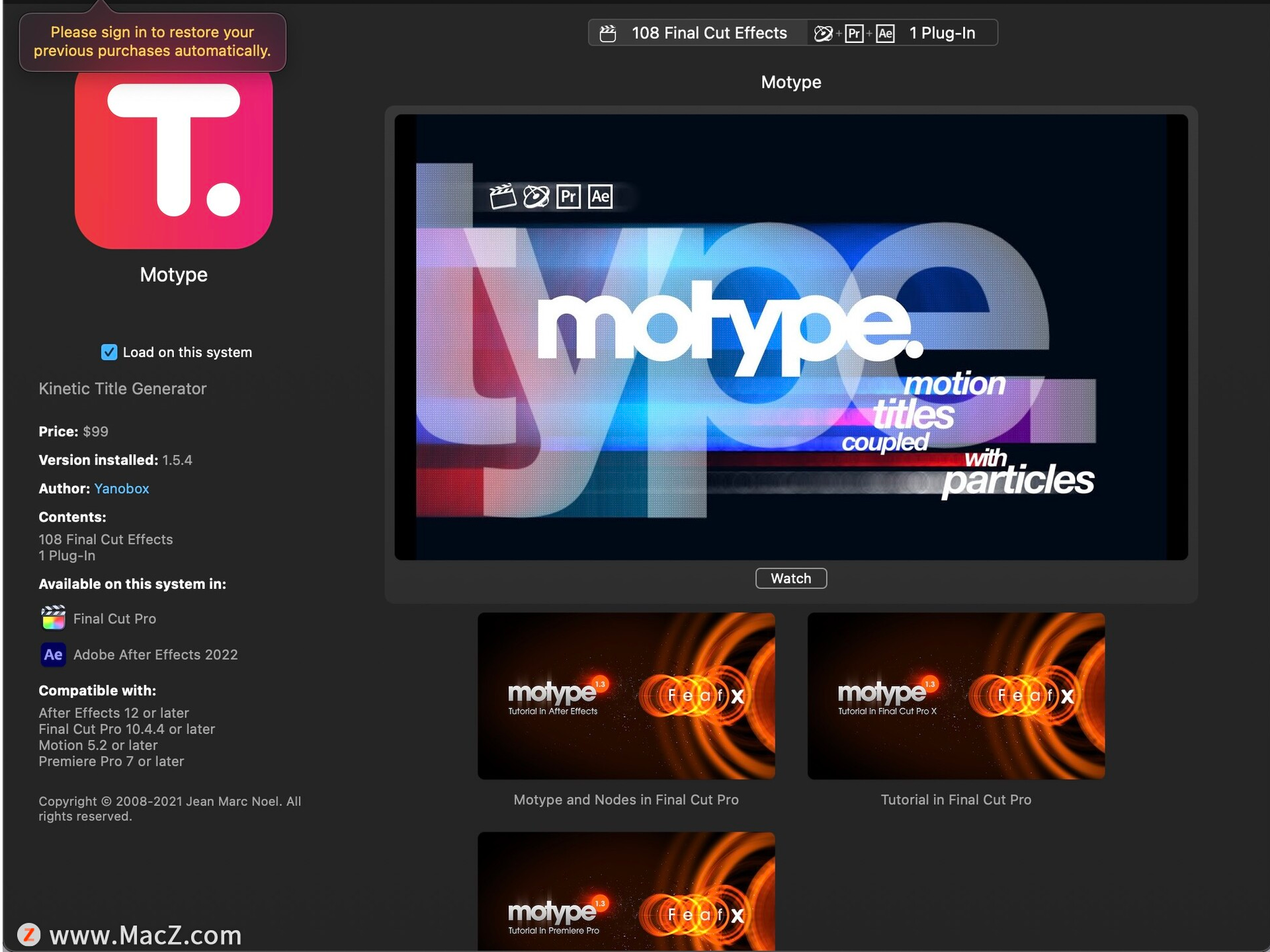Click the MacZ logo icon at bottom left

(x=28, y=934)
